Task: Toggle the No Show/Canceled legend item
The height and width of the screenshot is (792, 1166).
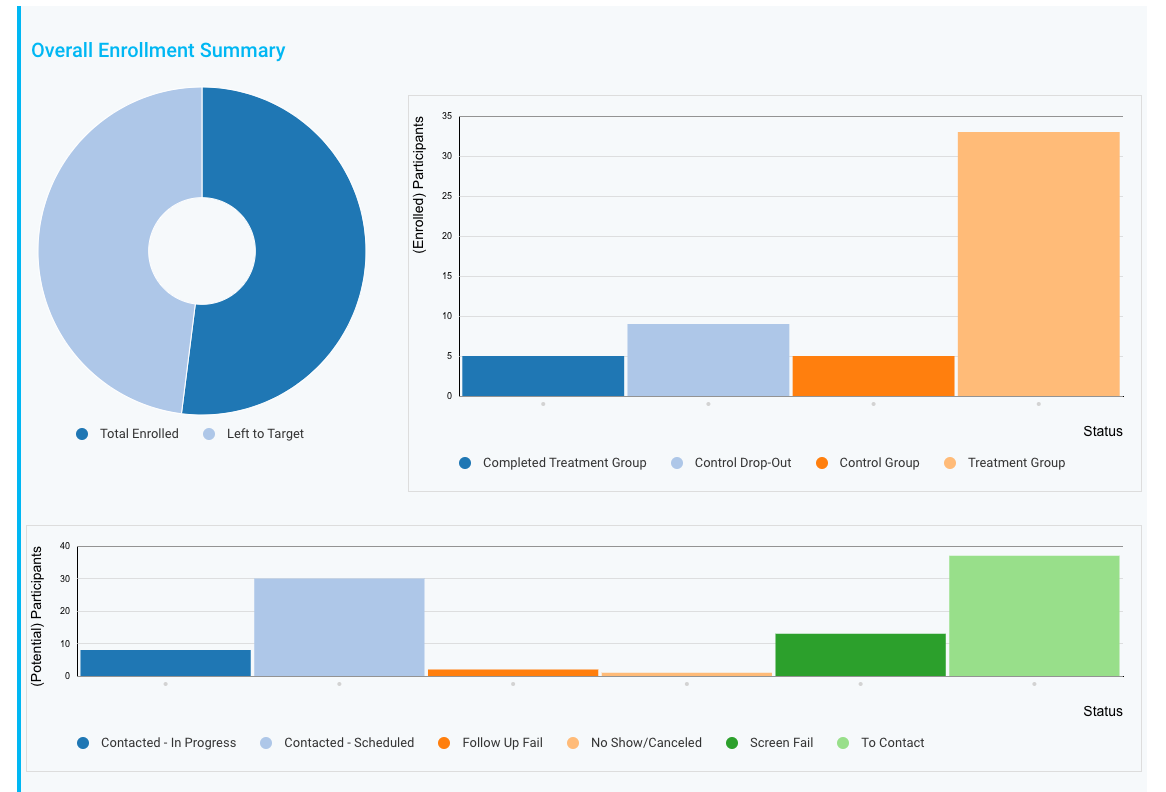Action: [646, 743]
